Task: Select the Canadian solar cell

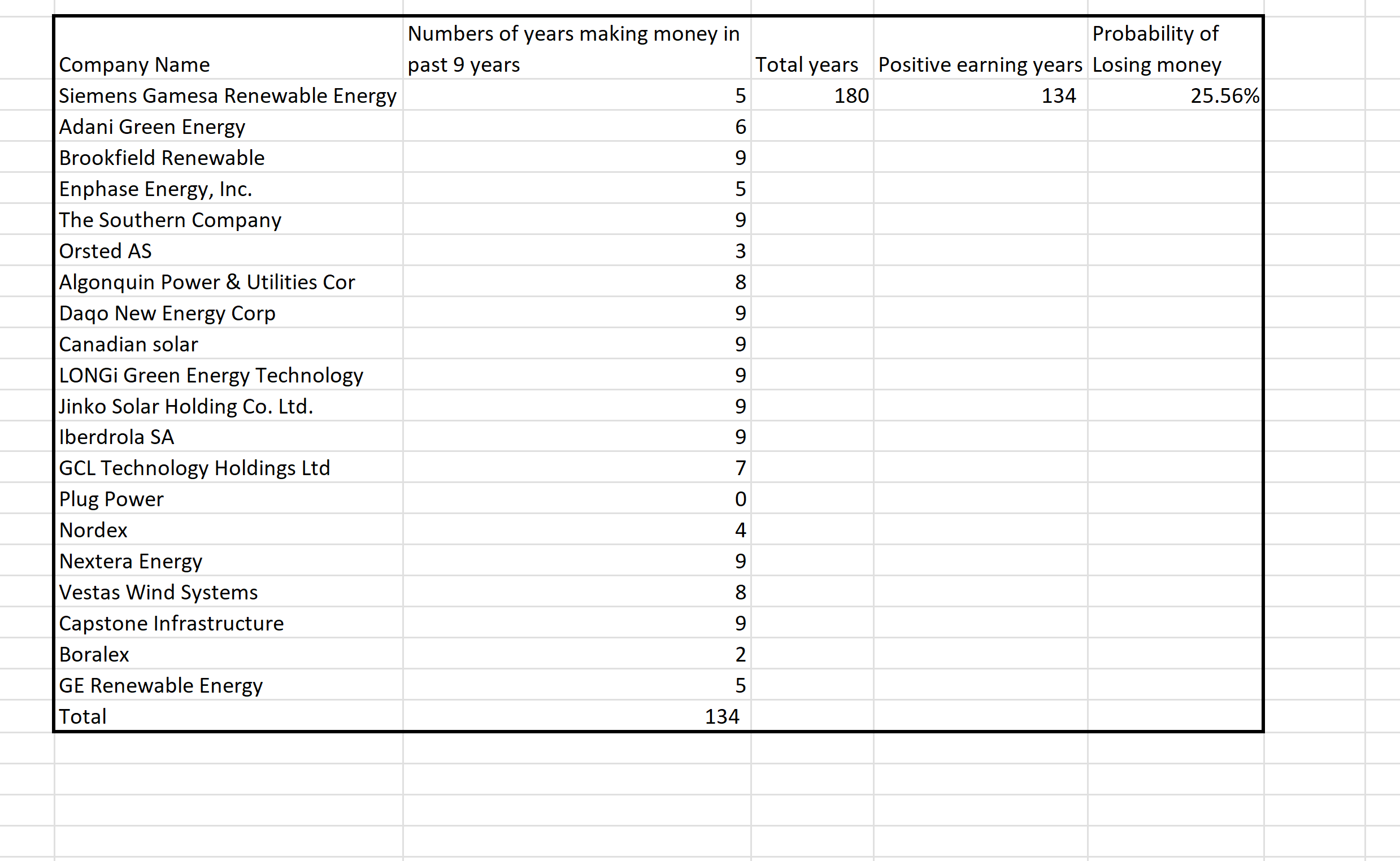Action: (228, 343)
